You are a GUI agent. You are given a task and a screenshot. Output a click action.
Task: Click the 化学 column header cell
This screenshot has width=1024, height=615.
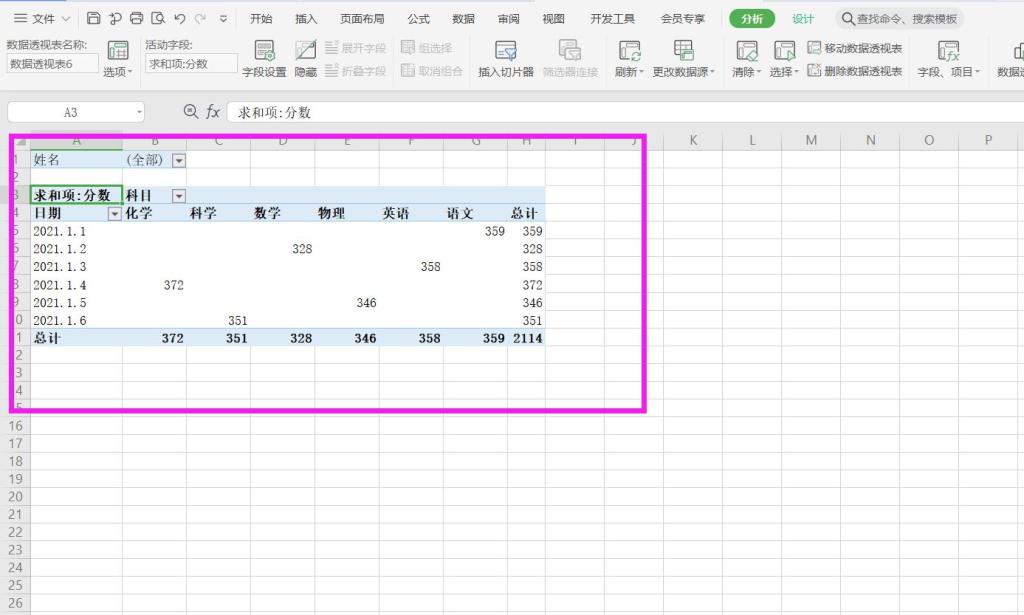tap(154, 213)
